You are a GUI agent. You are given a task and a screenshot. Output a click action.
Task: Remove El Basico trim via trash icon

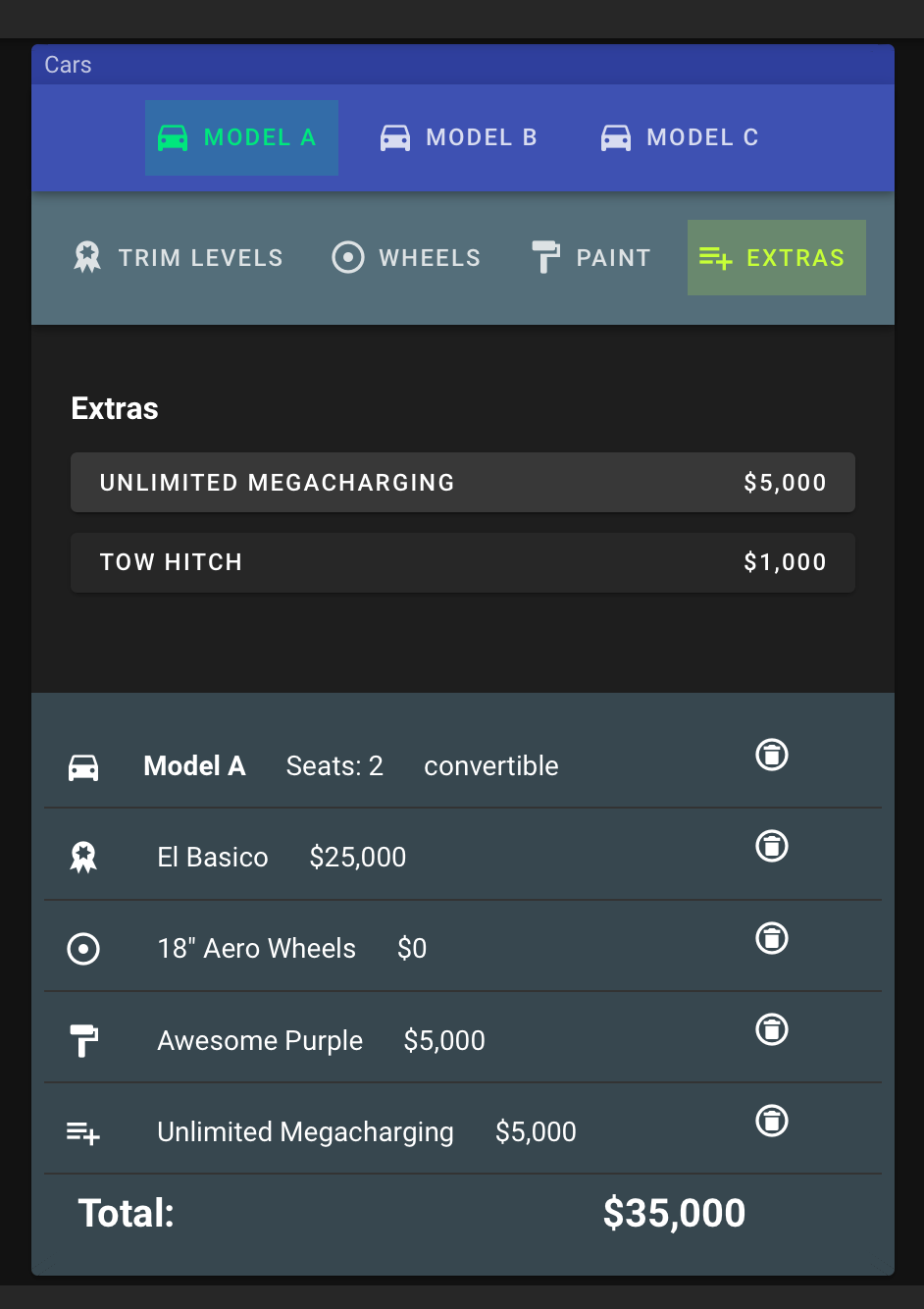(x=772, y=846)
